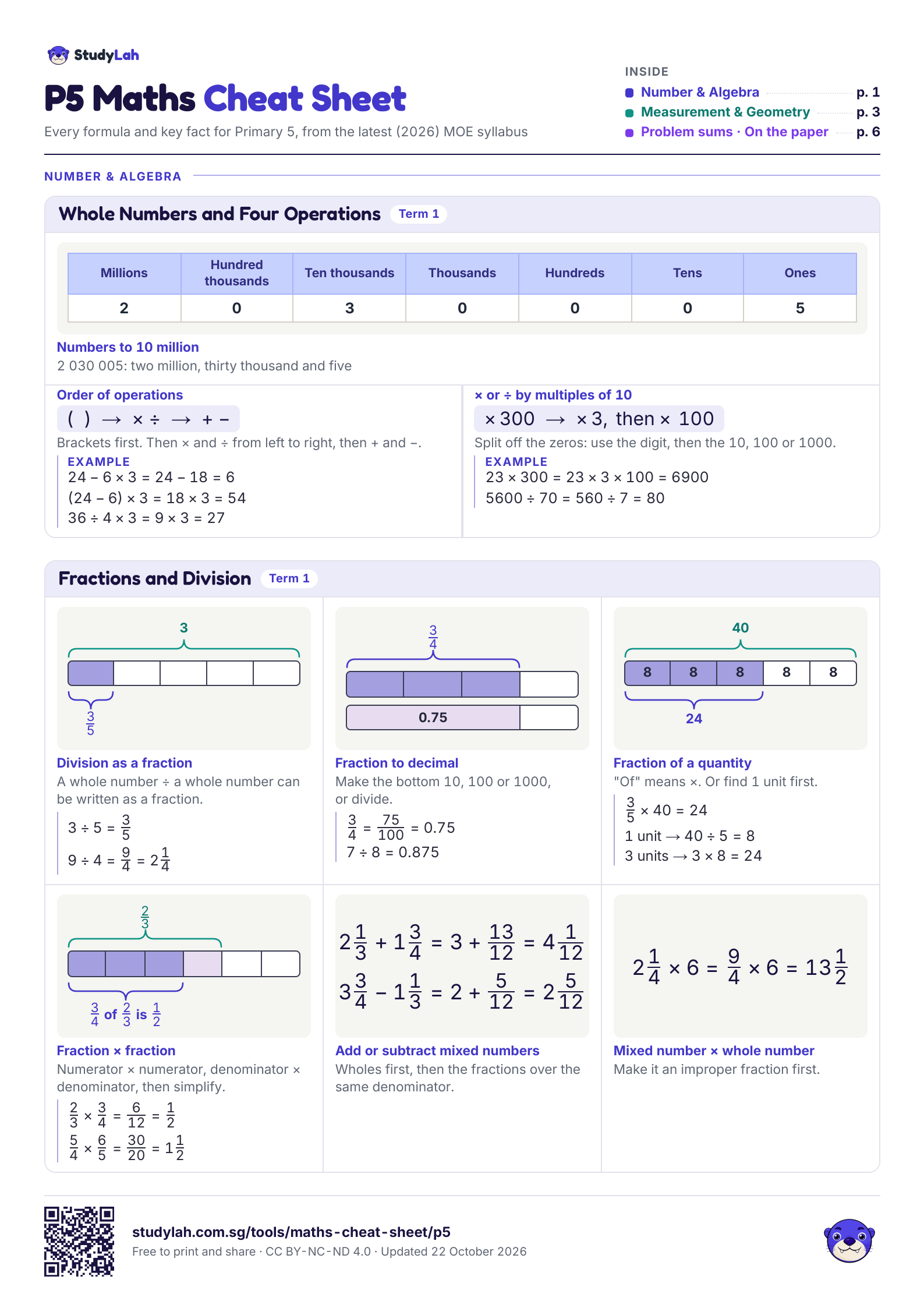The image size is (924, 1308).
Task: Click the 7 ÷ 8 = 0.875 line
Action: point(393,853)
